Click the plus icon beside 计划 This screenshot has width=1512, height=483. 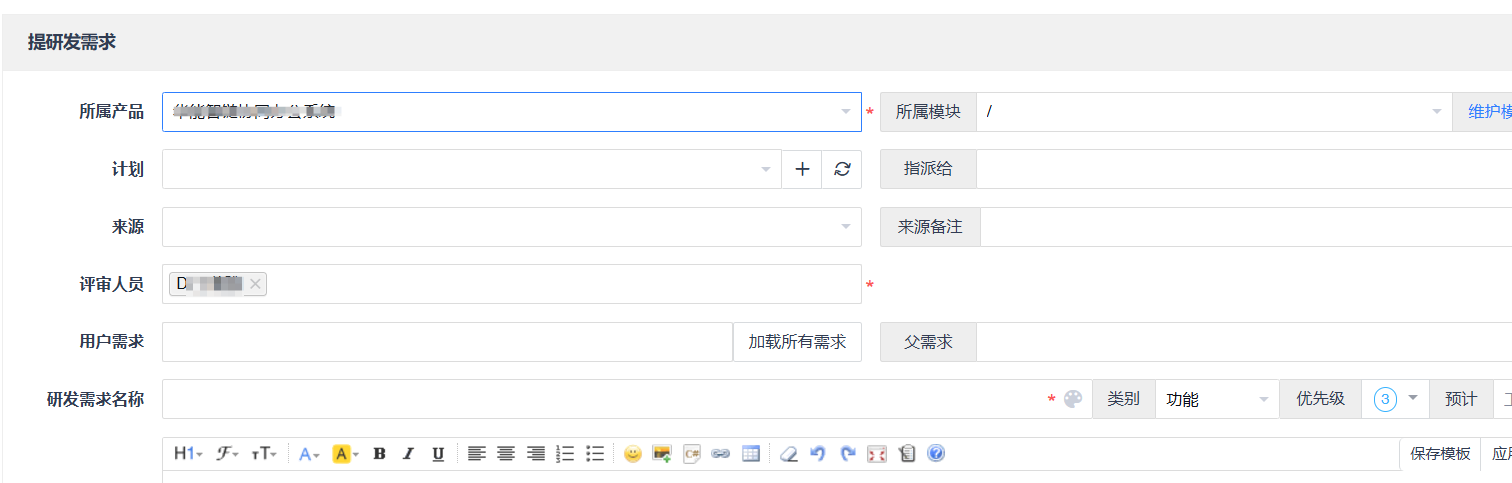click(x=802, y=169)
